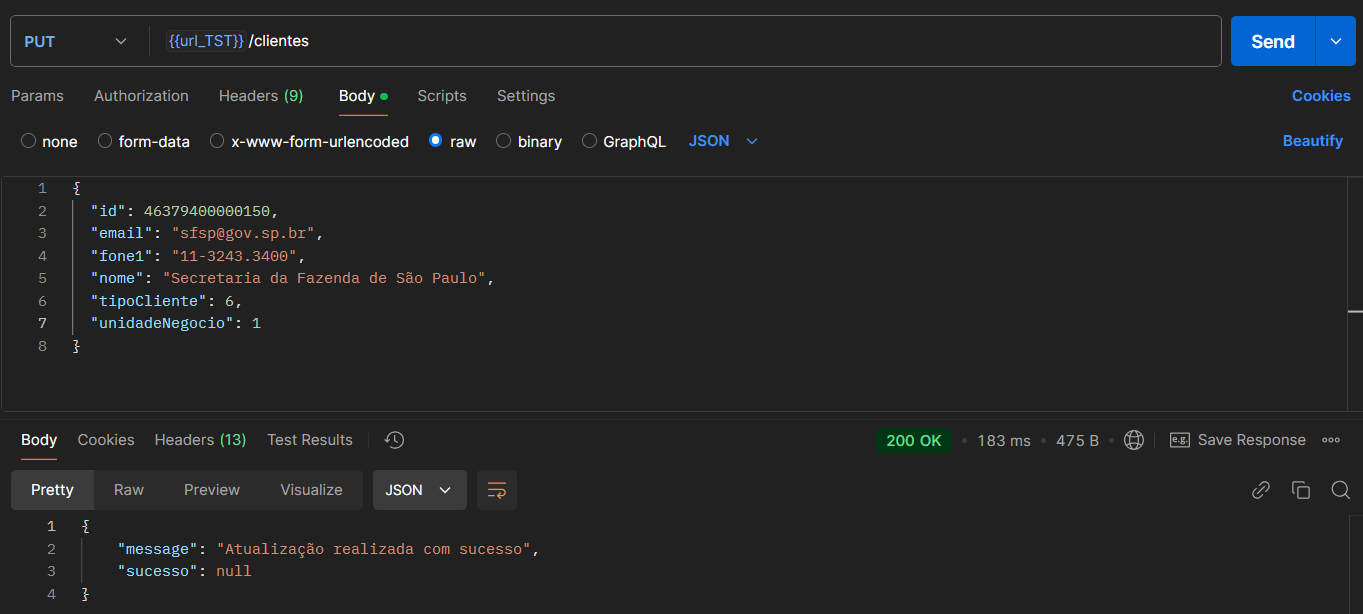Click the wrap lines icon in response

coord(497,490)
